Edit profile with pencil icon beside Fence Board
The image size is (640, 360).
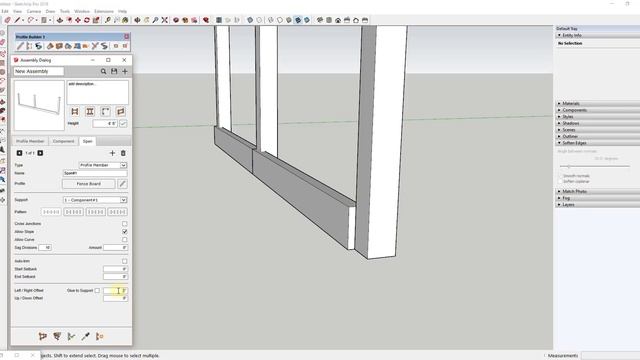(122, 184)
